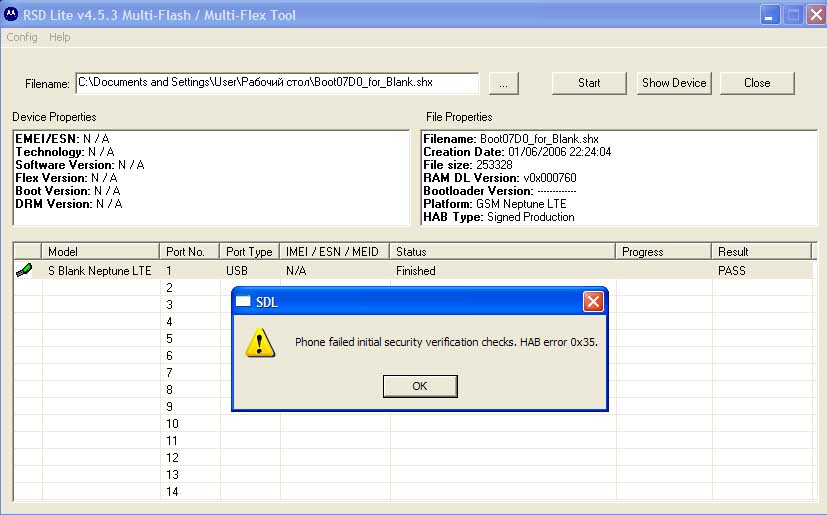Click the 'Creation Date: 01/06/2006 22:24:04' line

pyautogui.click(x=517, y=152)
